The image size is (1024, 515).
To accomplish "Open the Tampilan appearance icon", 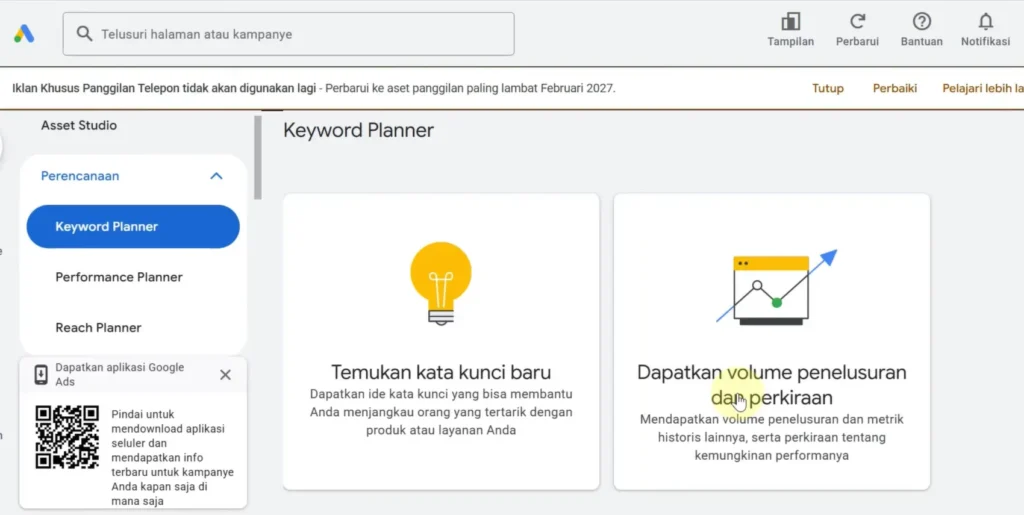I will [x=790, y=22].
